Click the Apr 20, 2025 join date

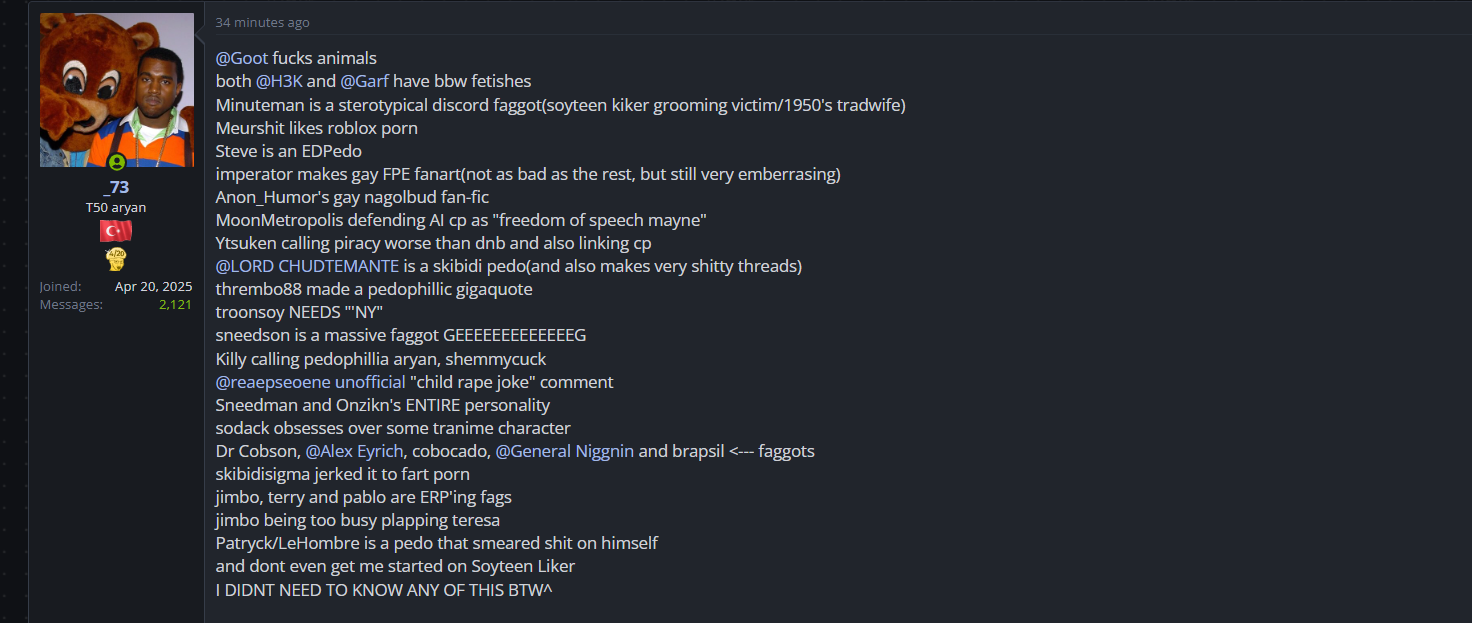(x=153, y=286)
